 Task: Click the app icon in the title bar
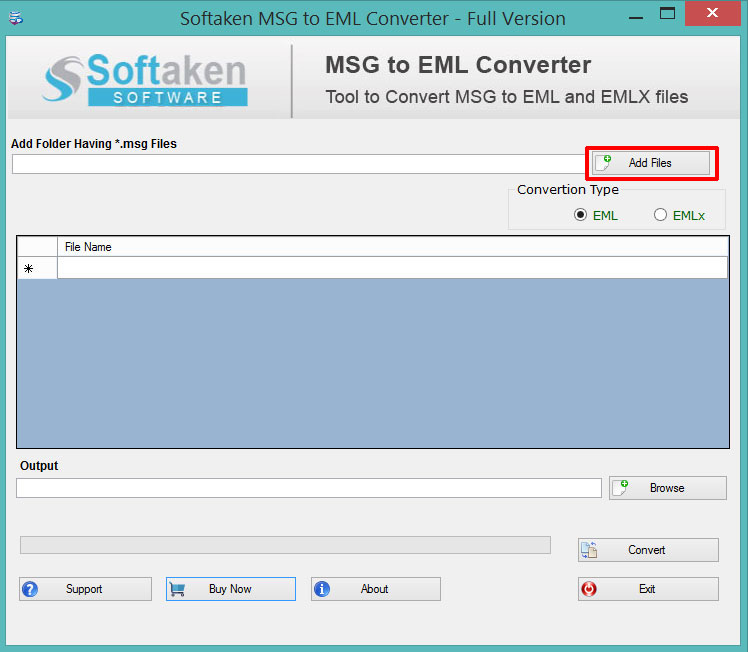coord(16,18)
